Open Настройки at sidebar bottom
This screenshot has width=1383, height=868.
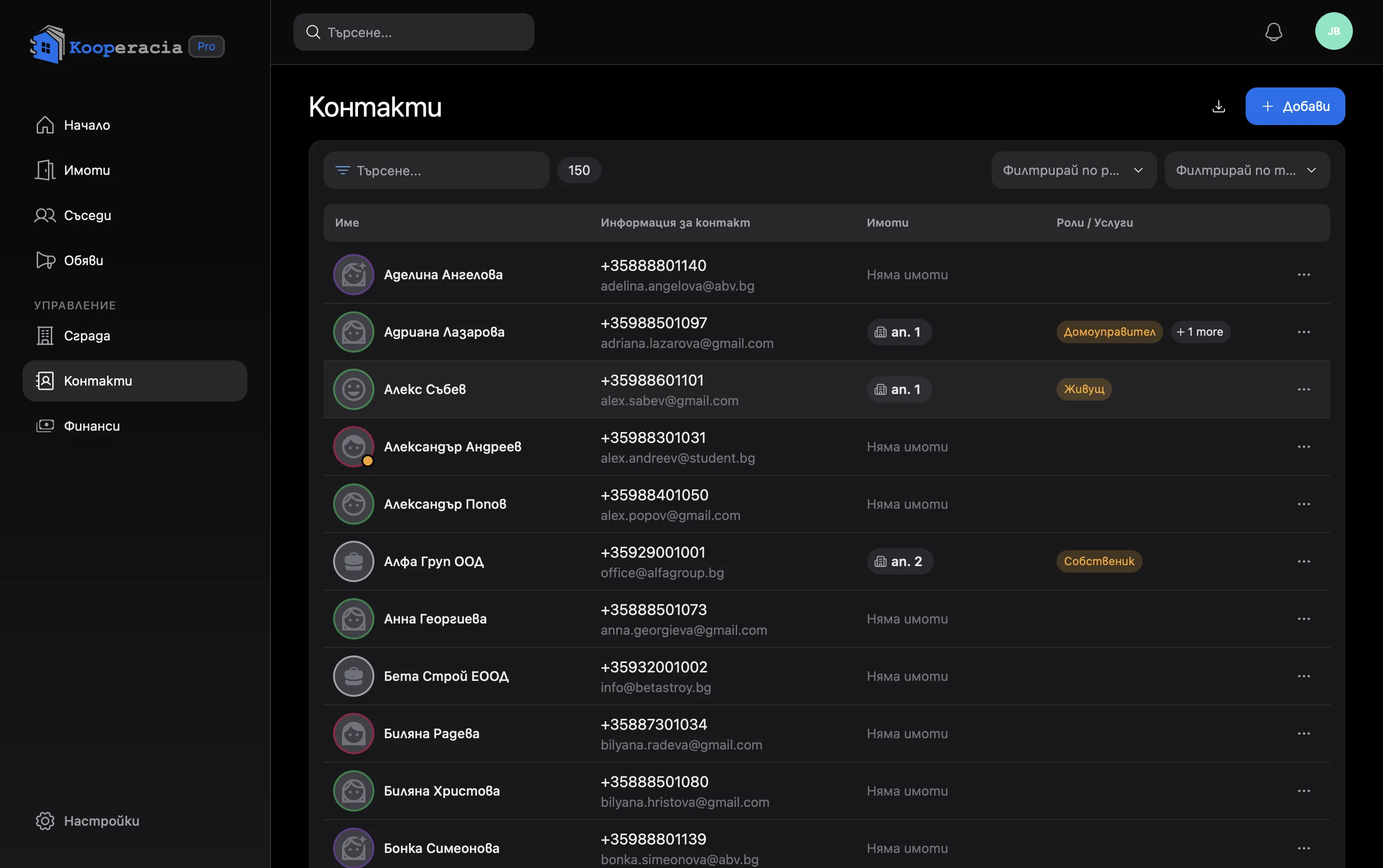(x=135, y=821)
